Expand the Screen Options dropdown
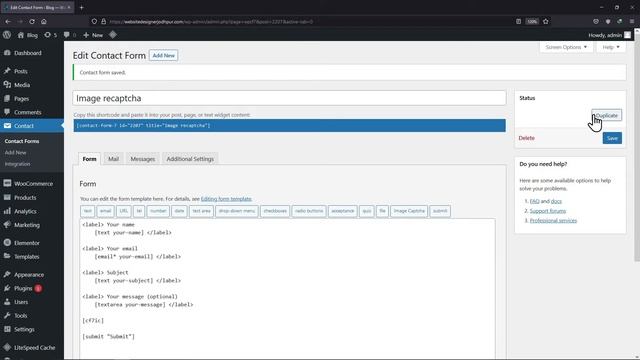Viewport: 640px width, 360px height. click(x=566, y=47)
